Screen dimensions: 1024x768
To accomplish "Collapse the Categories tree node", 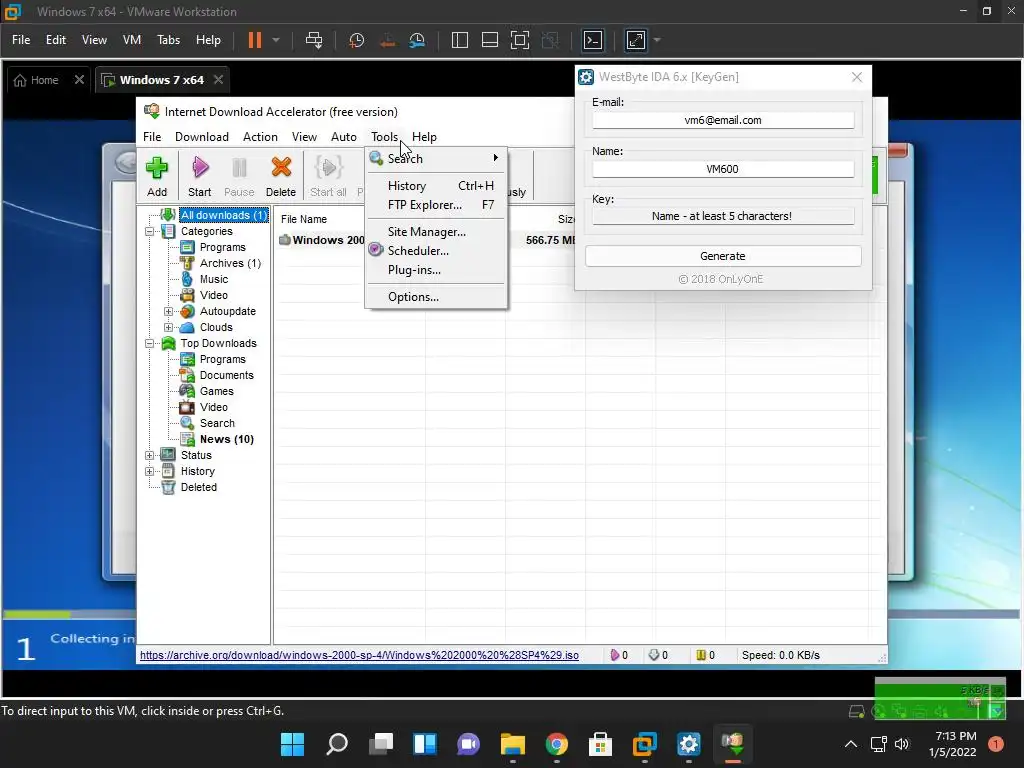I will click(150, 231).
